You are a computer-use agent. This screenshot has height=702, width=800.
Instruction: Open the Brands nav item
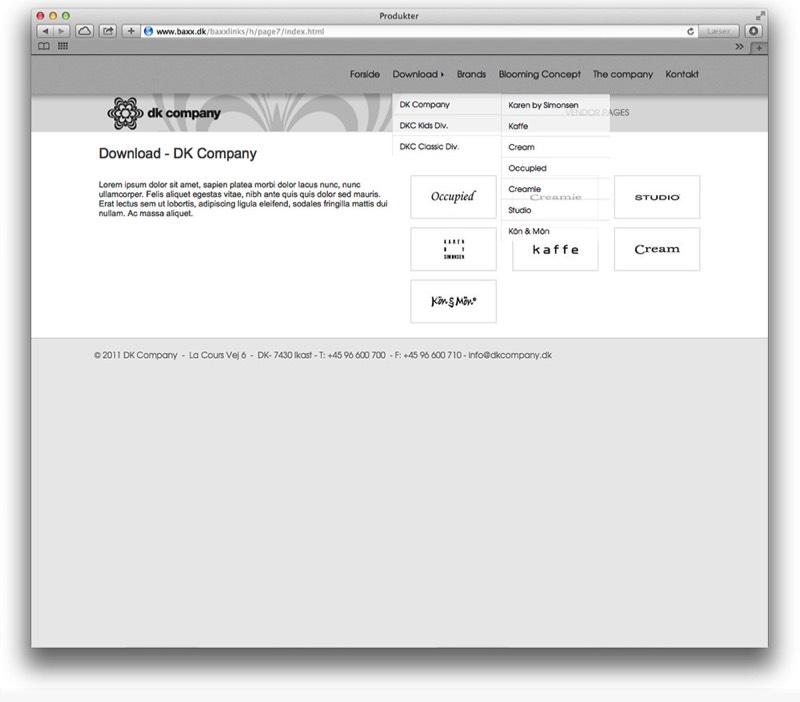(x=471, y=74)
